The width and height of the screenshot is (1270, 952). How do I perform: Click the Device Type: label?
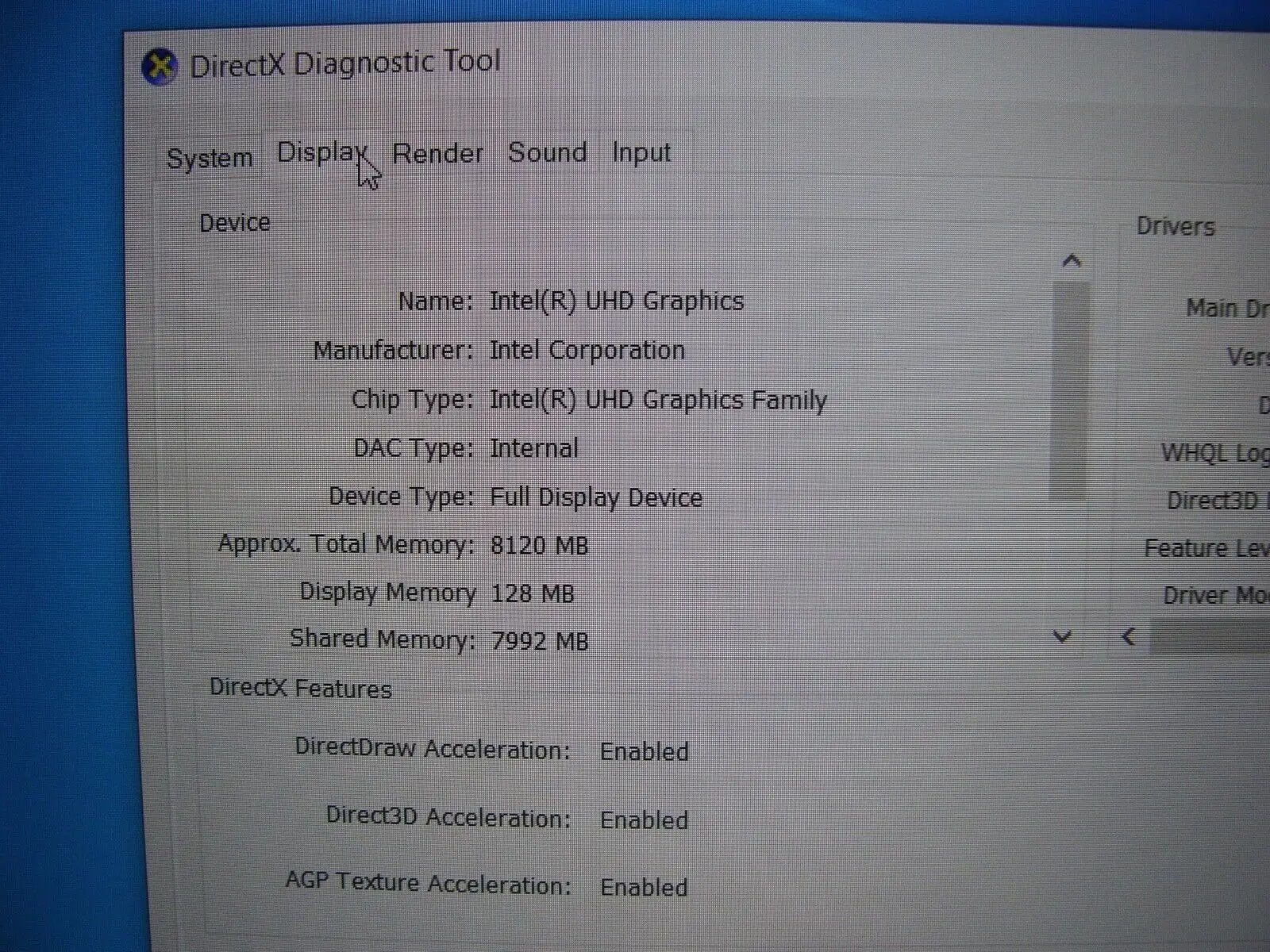pyautogui.click(x=401, y=497)
